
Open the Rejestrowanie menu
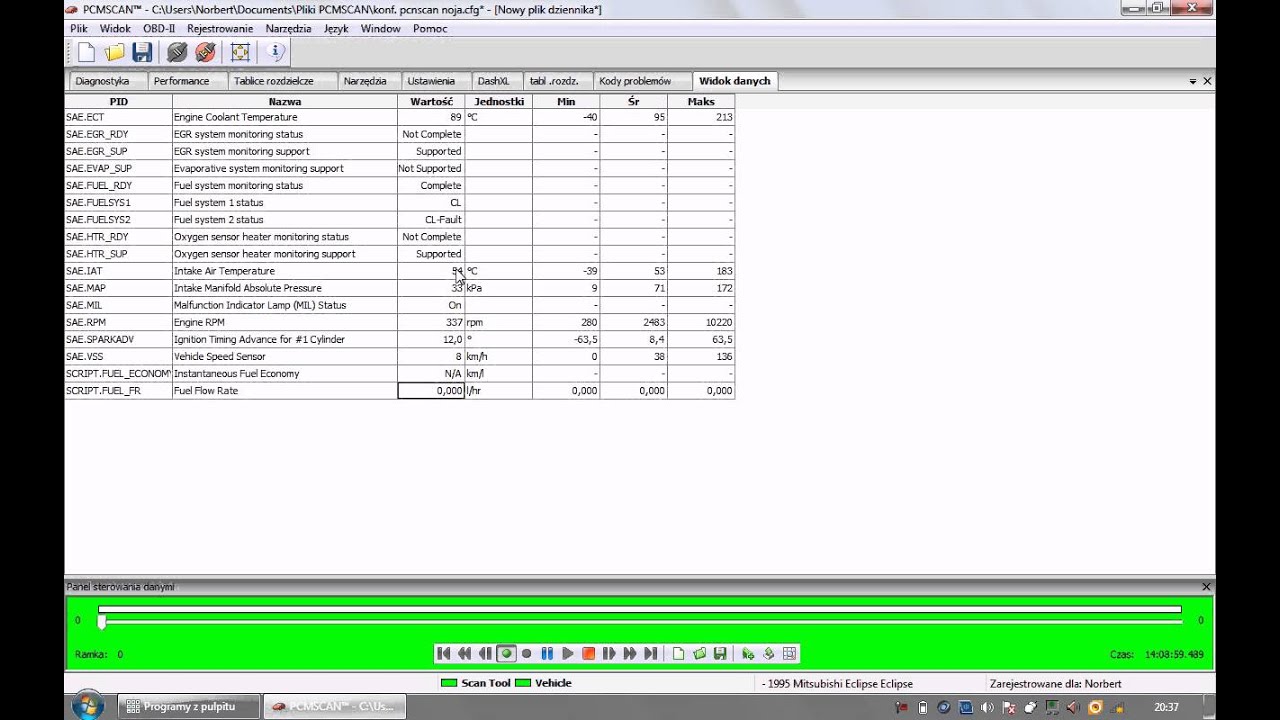tap(220, 28)
